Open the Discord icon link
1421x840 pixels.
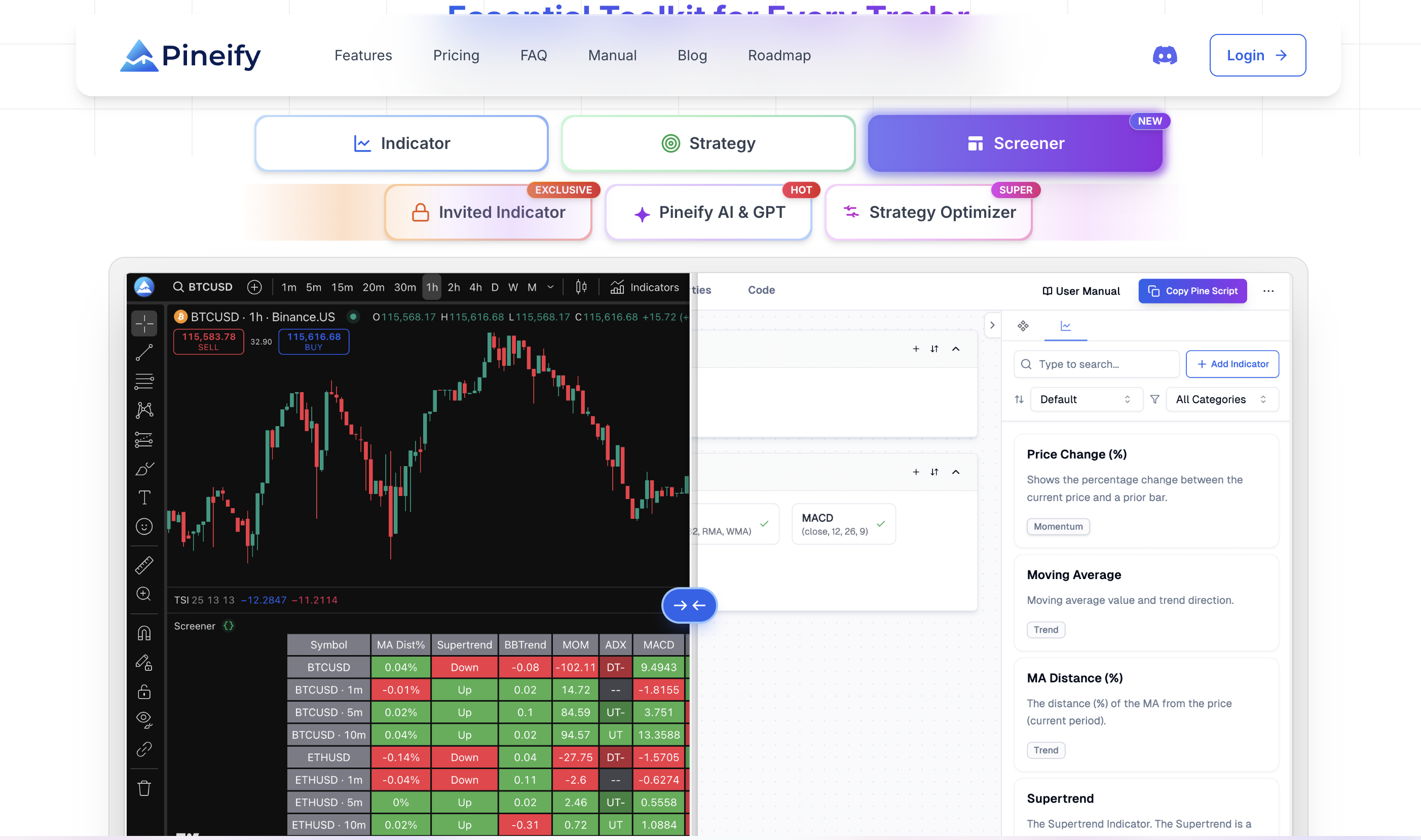click(x=1165, y=55)
